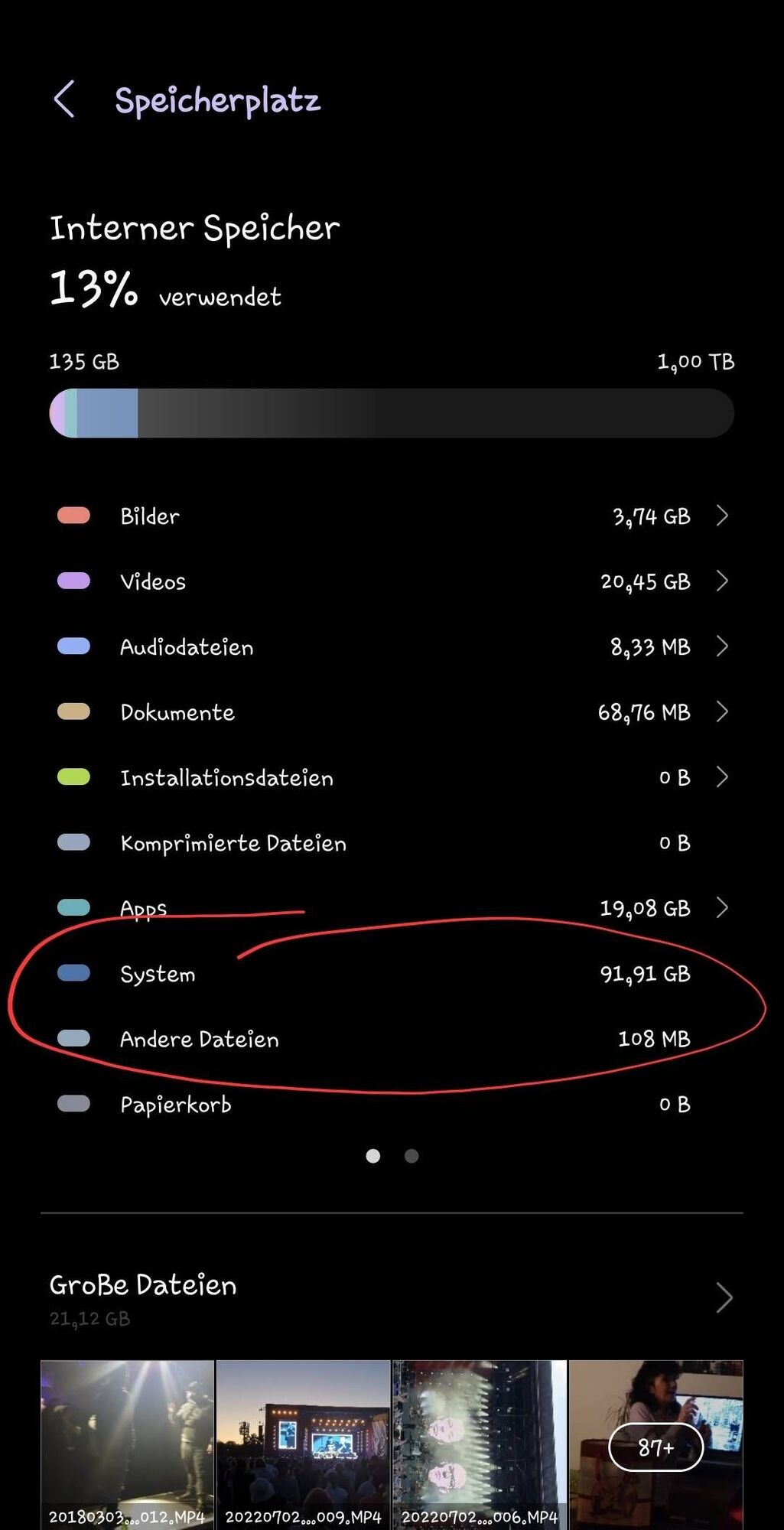This screenshot has height=1530, width=784.
Task: Open the Große Dateien heading
Action: coord(143,1285)
